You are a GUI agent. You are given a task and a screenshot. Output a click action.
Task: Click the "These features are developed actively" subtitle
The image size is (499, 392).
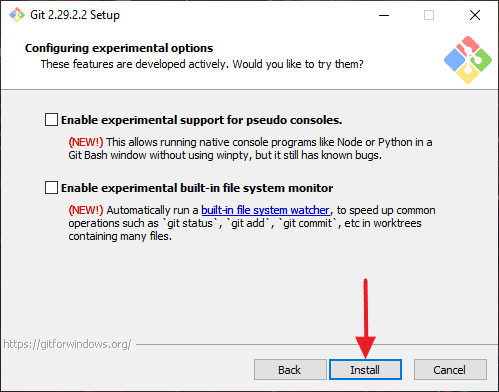pyautogui.click(x=202, y=64)
